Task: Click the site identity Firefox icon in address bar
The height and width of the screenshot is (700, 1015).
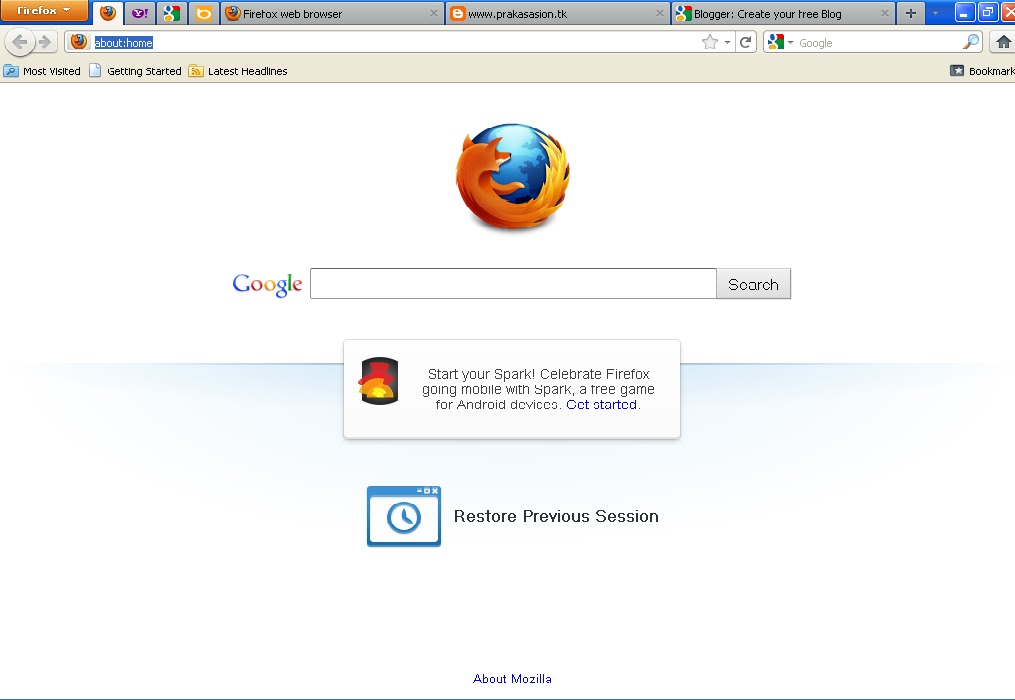Action: click(79, 42)
